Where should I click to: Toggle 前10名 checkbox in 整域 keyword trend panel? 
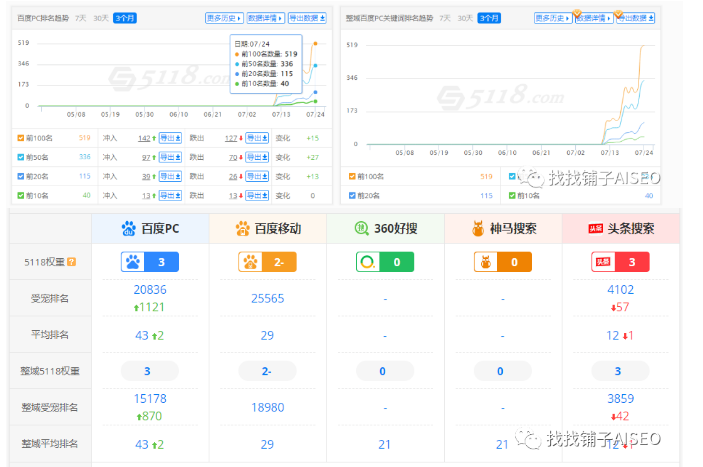click(x=512, y=196)
